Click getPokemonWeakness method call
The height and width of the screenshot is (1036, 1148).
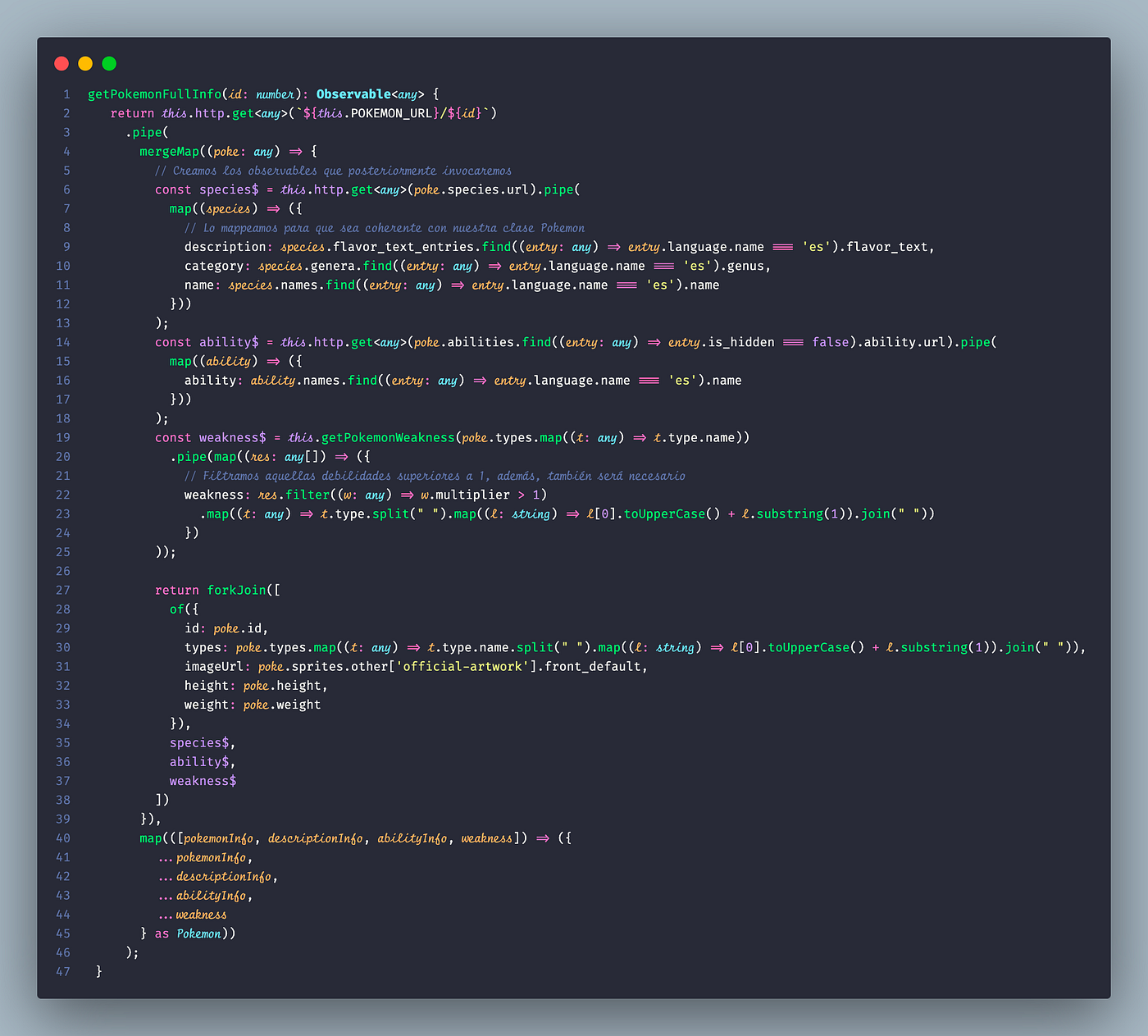pyautogui.click(x=388, y=438)
